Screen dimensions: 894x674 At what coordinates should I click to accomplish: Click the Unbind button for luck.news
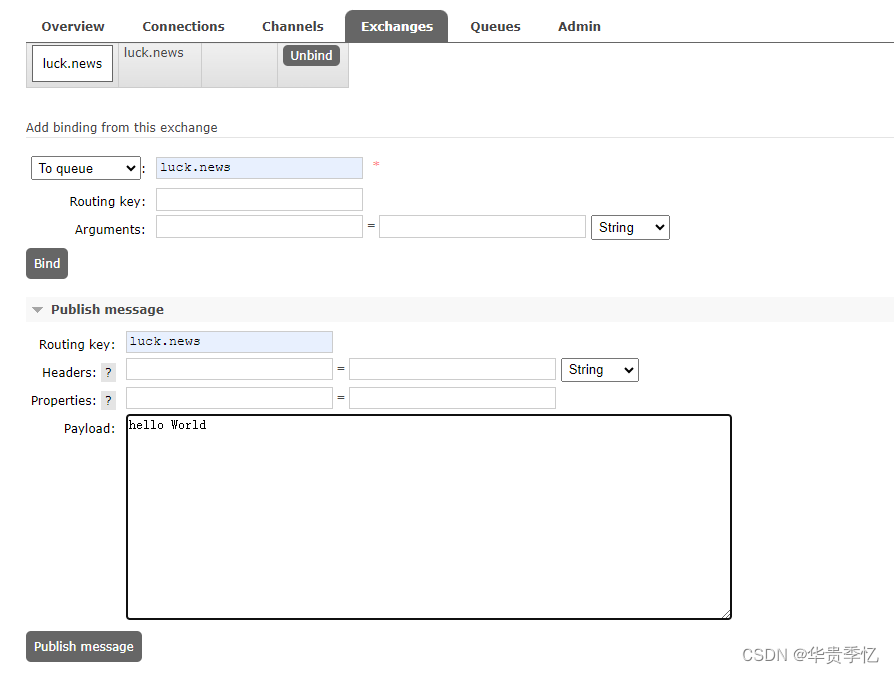click(311, 55)
